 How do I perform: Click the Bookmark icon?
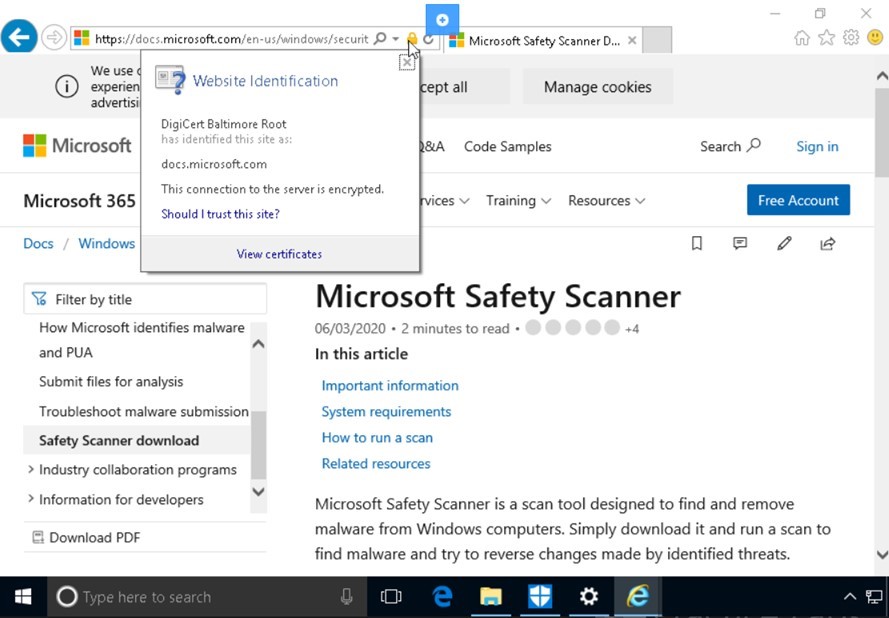coord(697,243)
